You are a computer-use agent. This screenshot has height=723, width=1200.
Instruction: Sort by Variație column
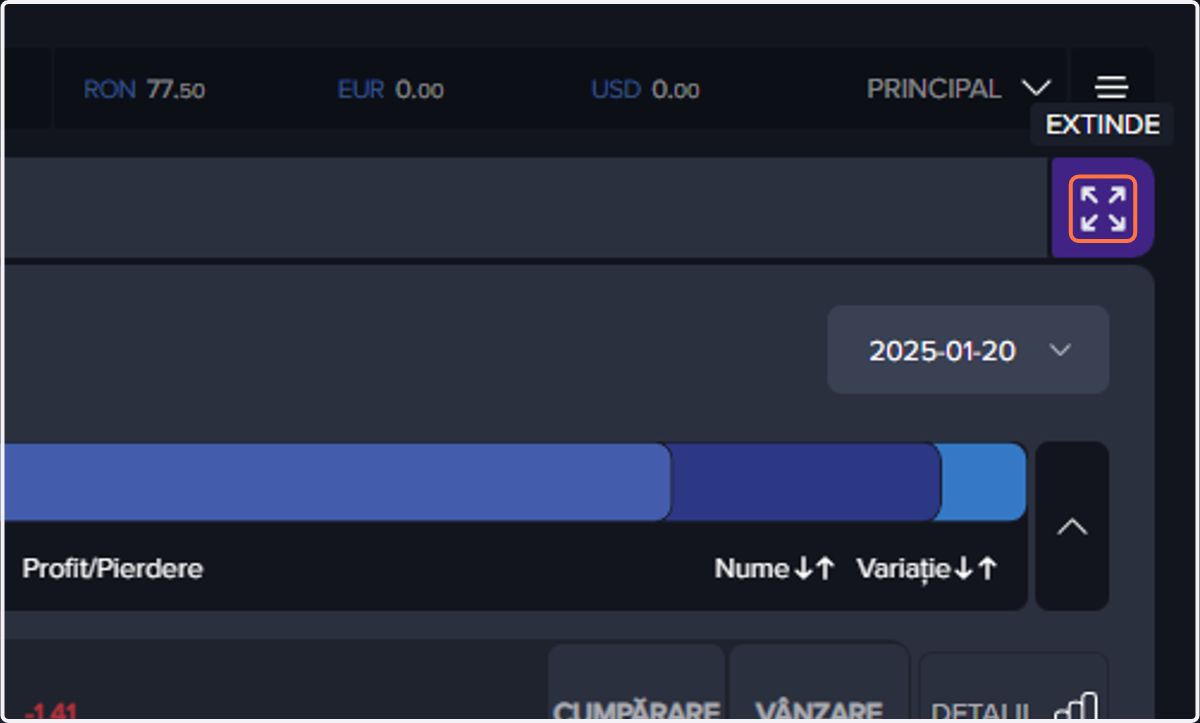coord(927,569)
